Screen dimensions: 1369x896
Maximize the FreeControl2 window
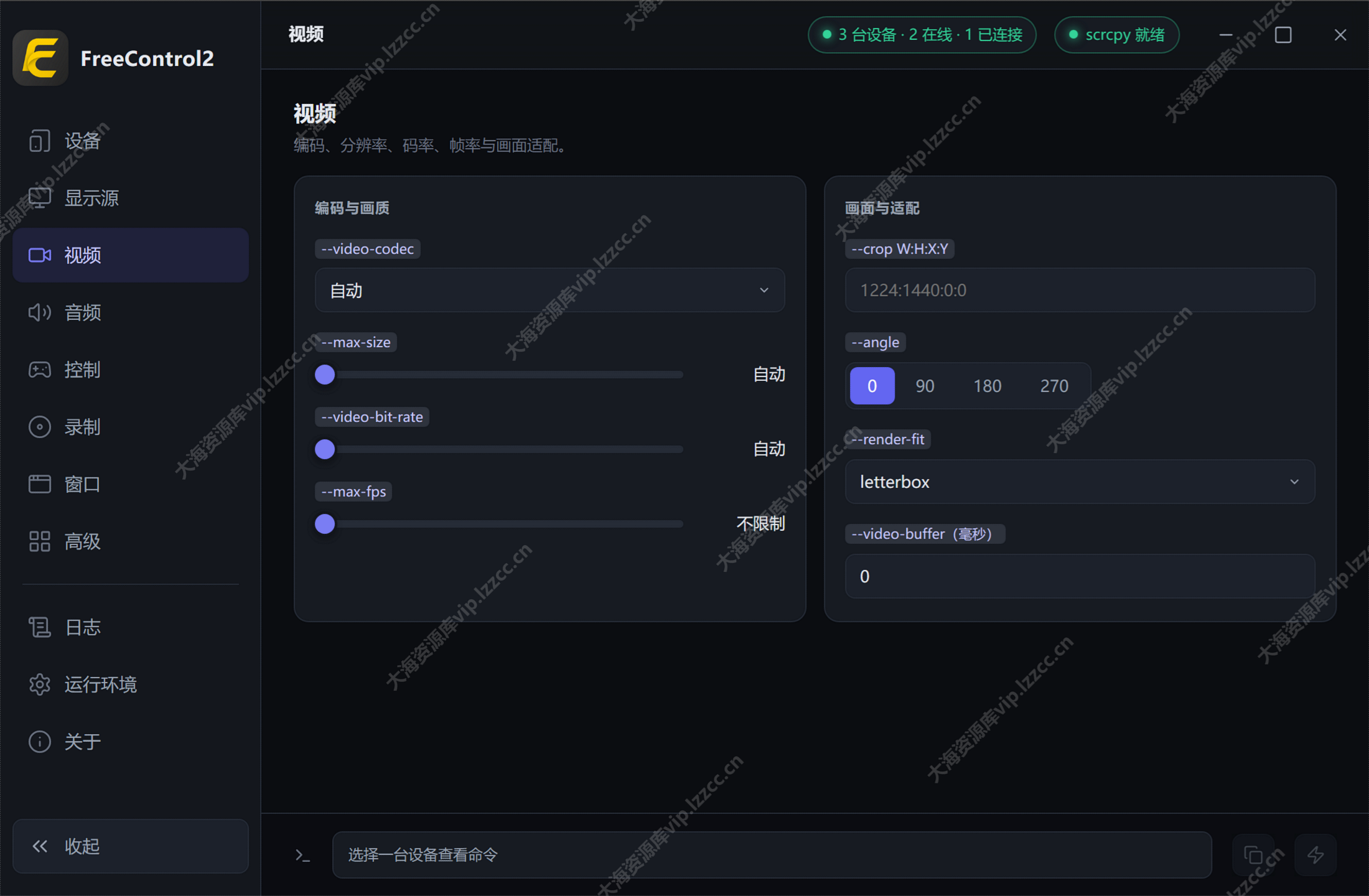point(1283,35)
